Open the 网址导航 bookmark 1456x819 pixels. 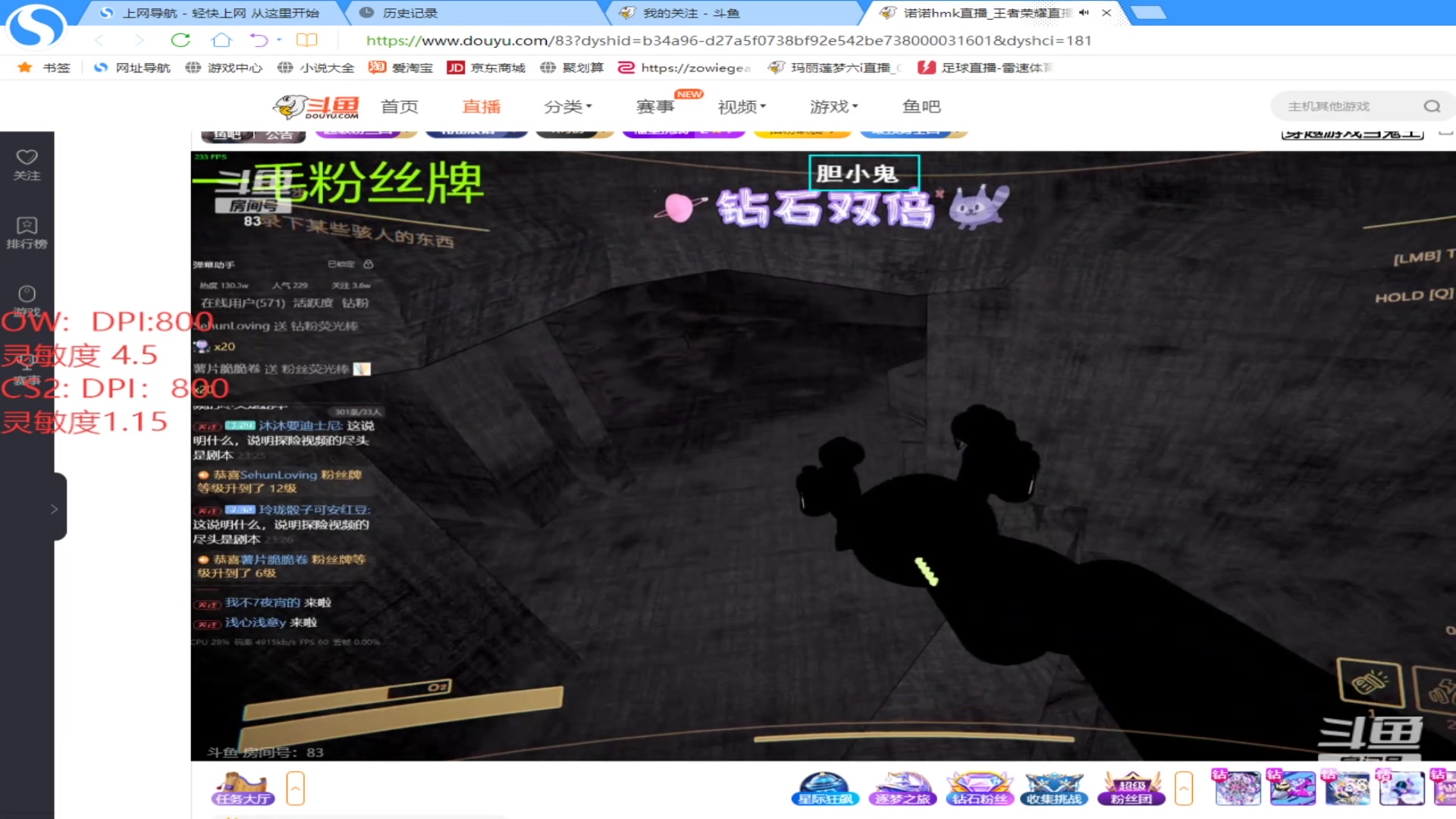132,67
